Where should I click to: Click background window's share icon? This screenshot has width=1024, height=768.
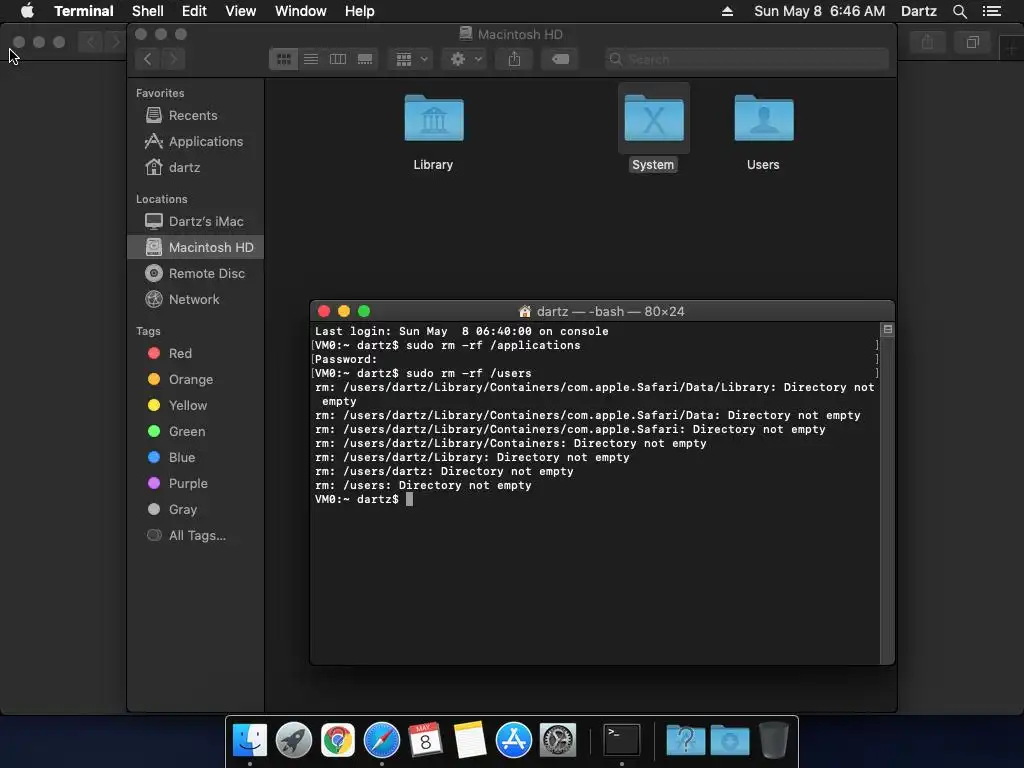(927, 42)
